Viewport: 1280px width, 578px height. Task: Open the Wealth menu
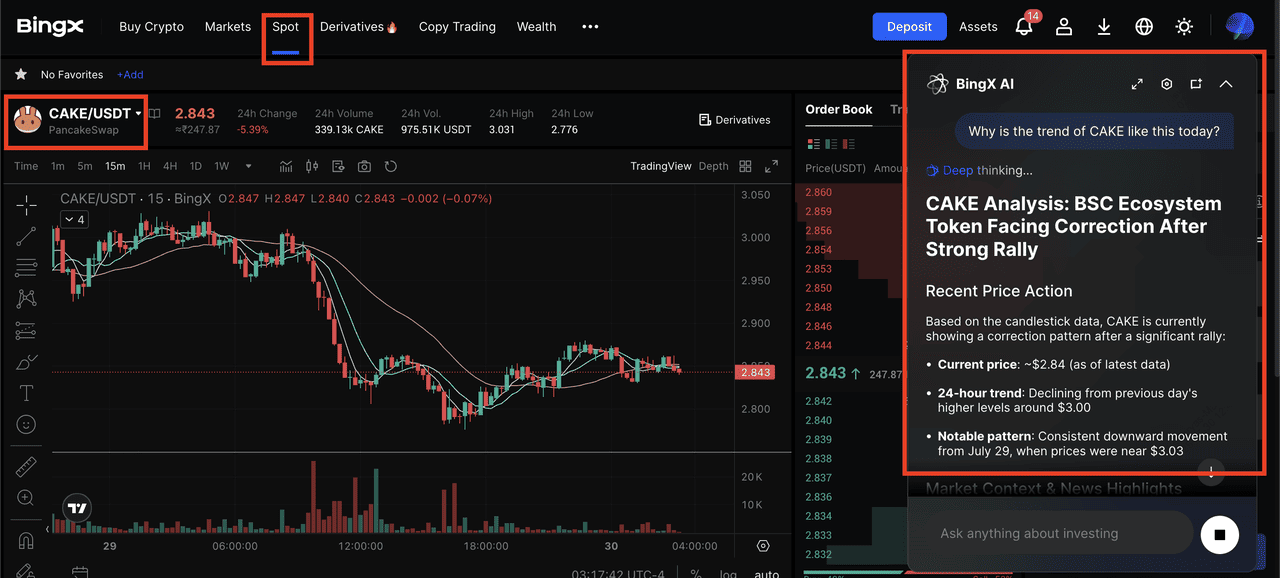537,27
